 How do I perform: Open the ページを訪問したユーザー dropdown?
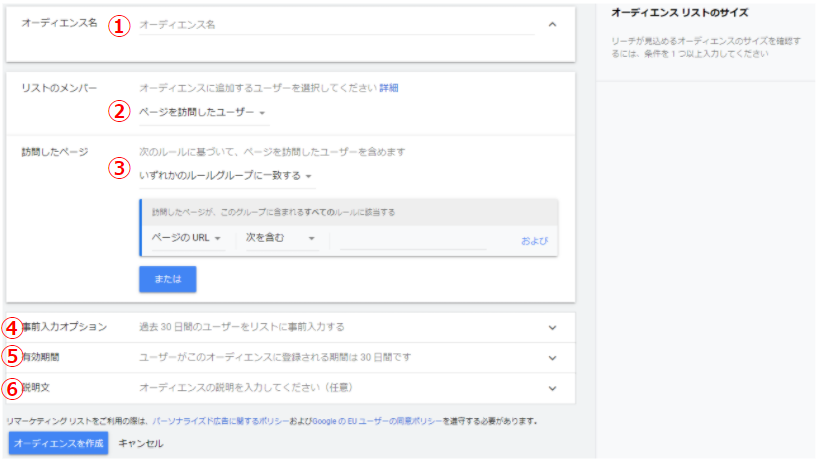click(x=203, y=112)
